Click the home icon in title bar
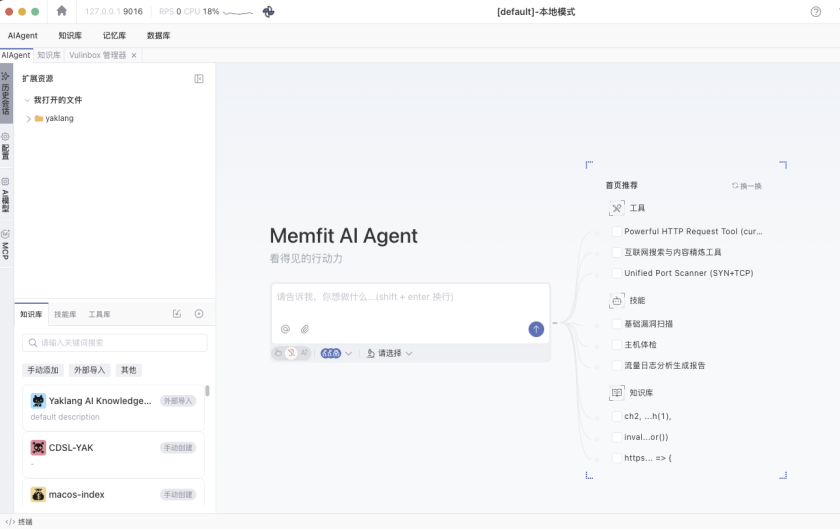Image resolution: width=840 pixels, height=529 pixels. 62,11
